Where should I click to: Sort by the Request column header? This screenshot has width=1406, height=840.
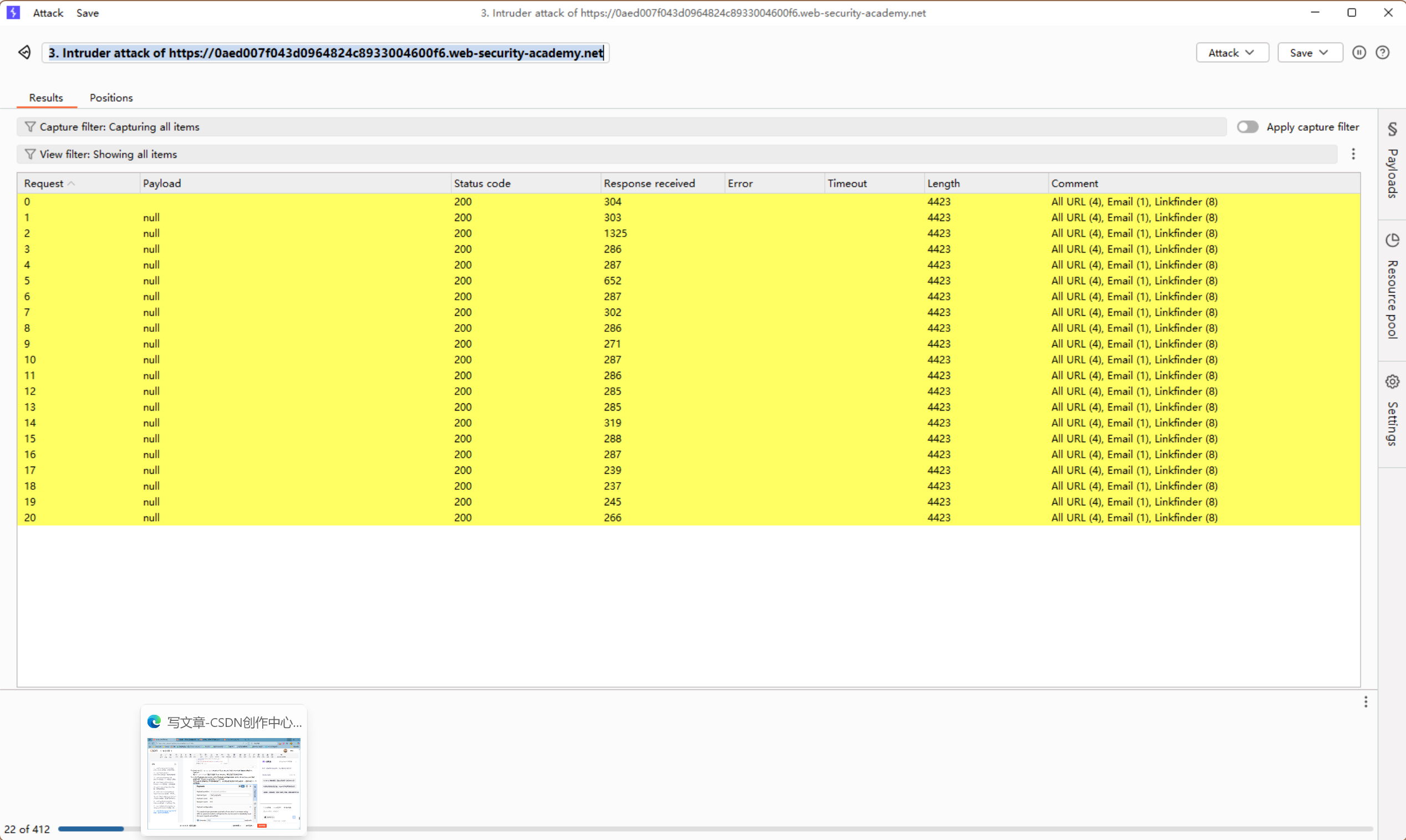[44, 183]
